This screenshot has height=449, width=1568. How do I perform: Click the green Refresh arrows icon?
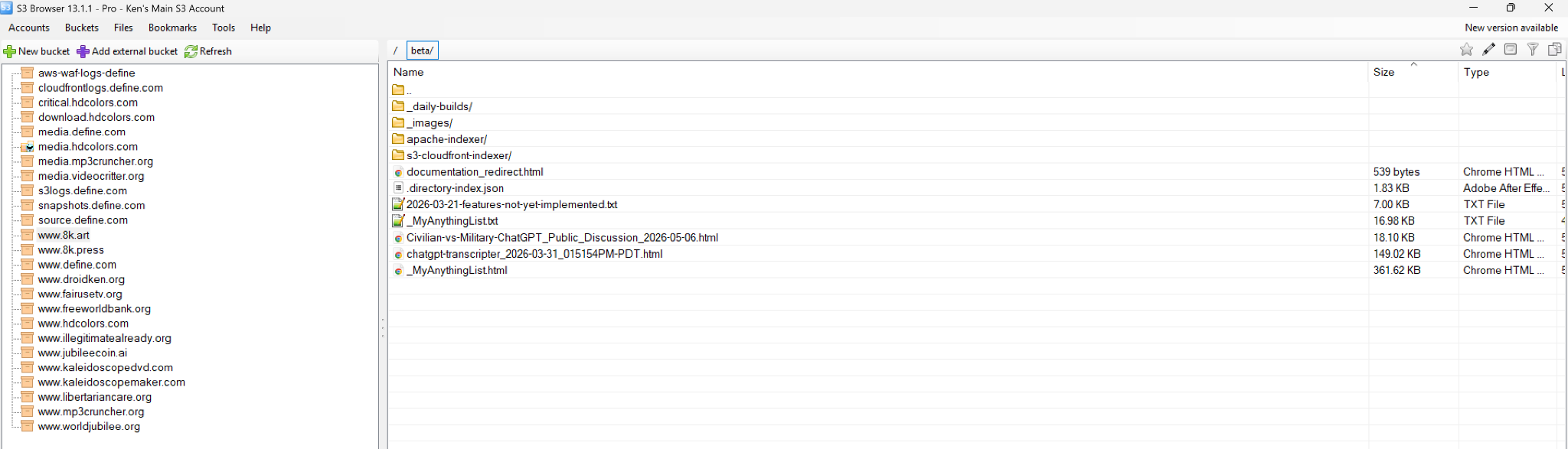pyautogui.click(x=191, y=52)
